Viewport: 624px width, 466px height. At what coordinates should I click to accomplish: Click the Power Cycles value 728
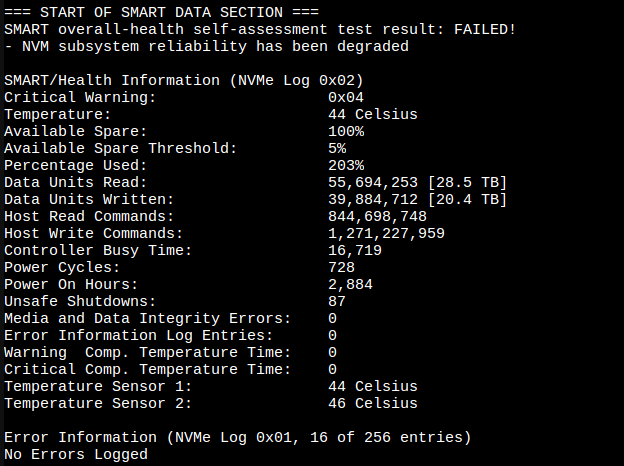(x=341, y=267)
